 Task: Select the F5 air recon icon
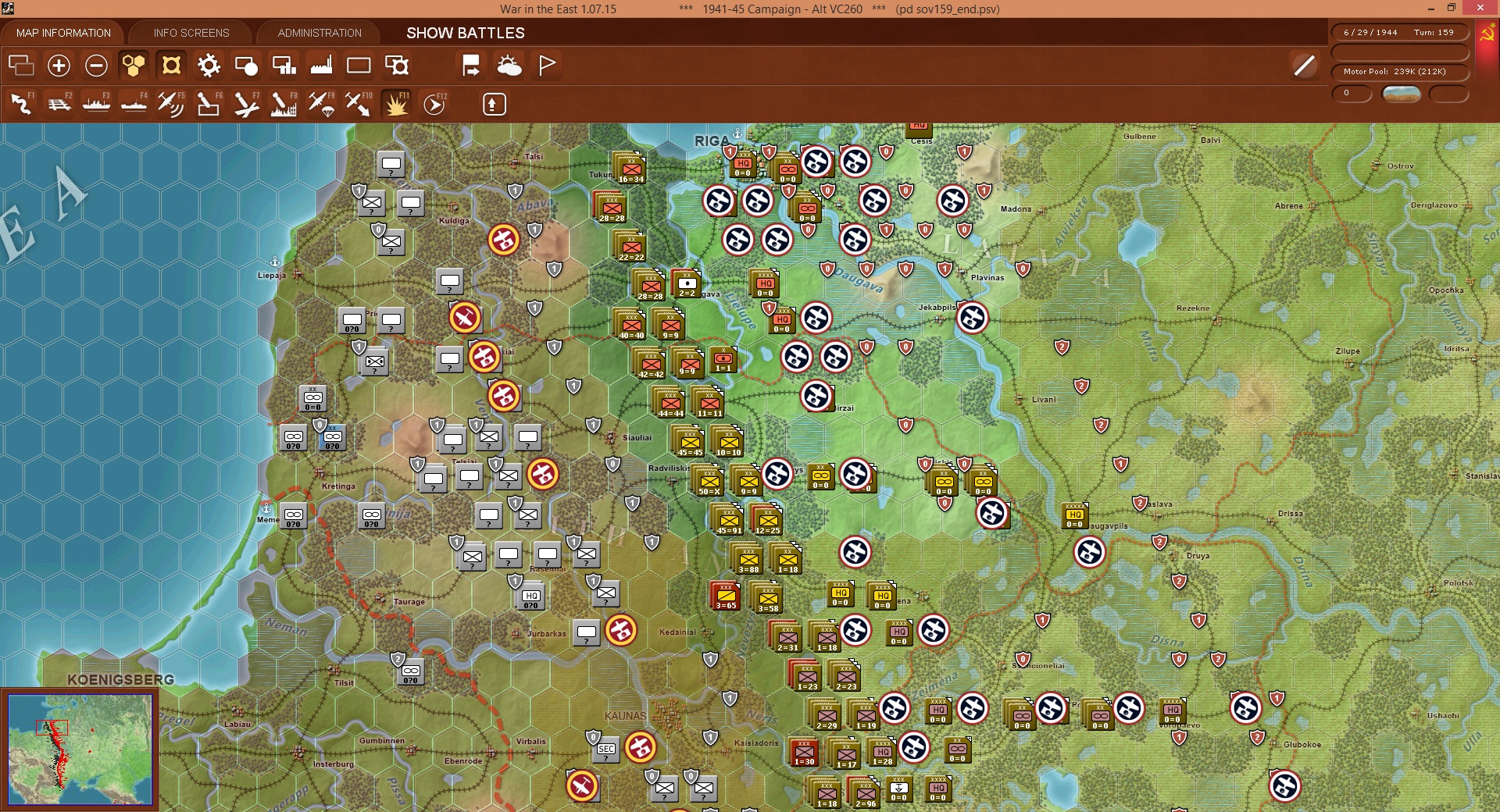(x=171, y=104)
